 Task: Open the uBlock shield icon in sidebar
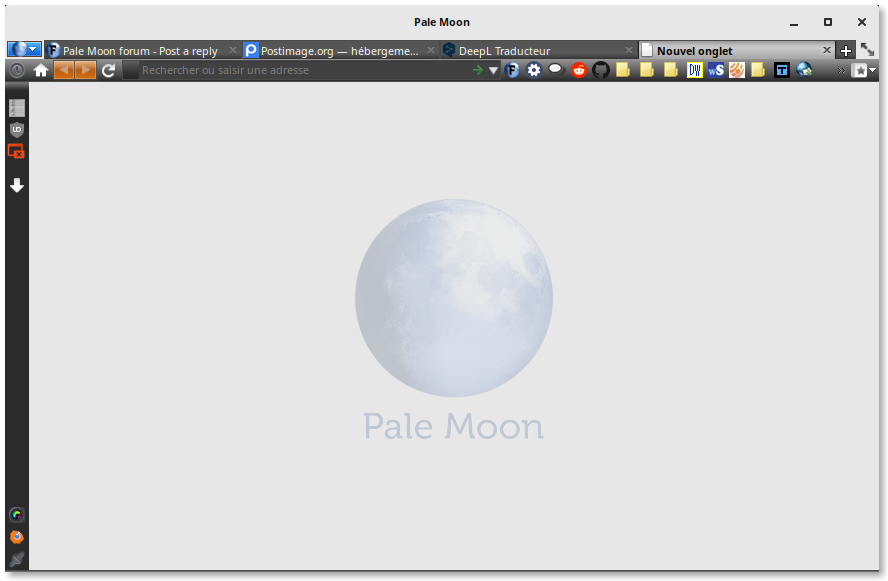point(17,130)
